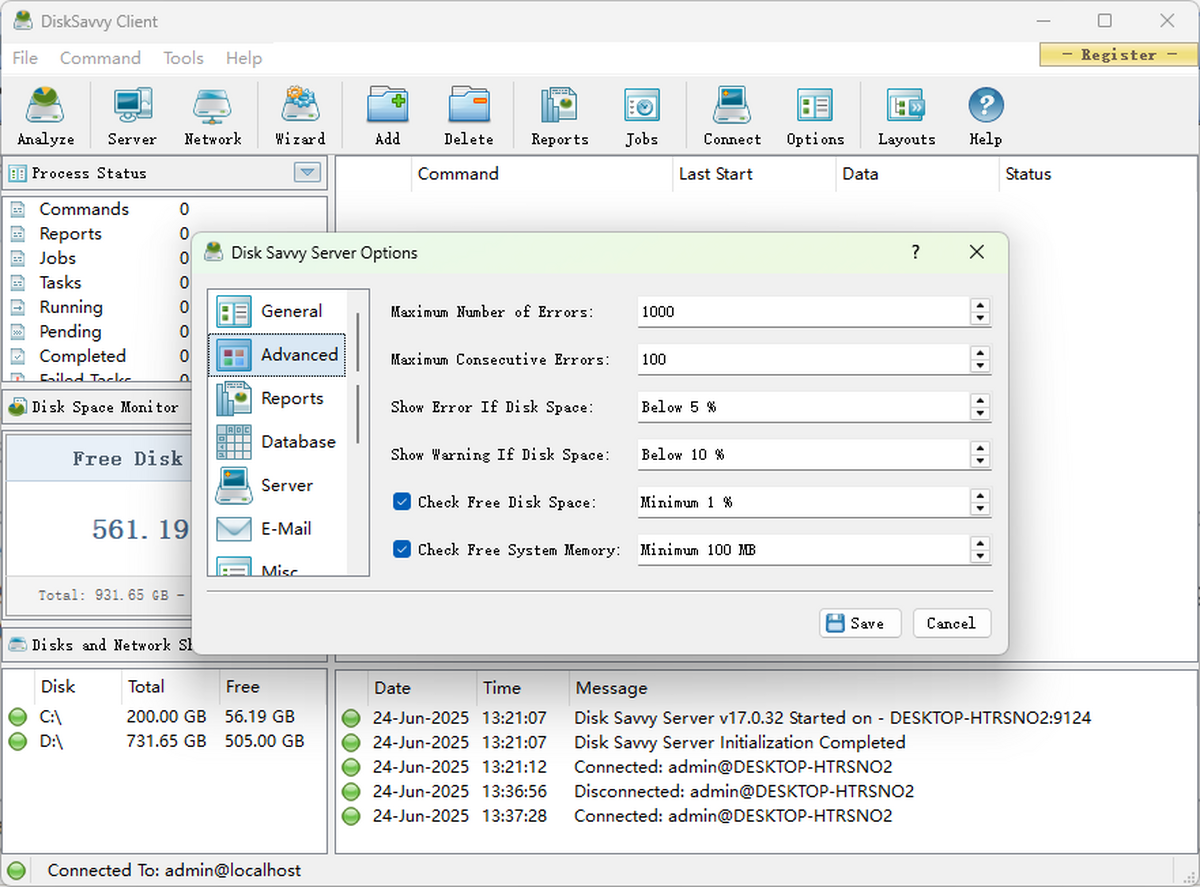The image size is (1200, 887).
Task: Open the Layouts toolbar icon
Action: point(905,114)
